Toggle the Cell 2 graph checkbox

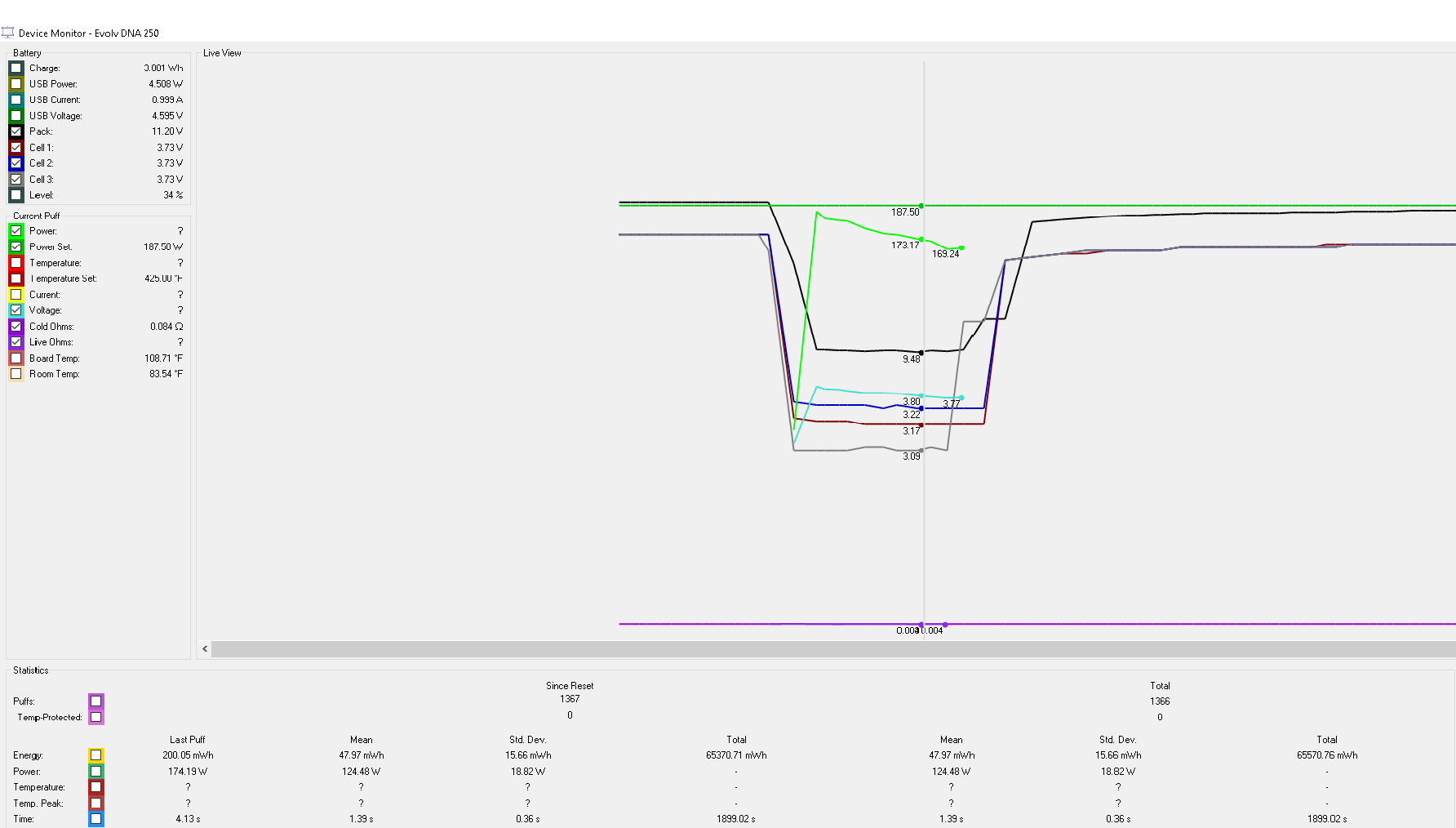16,163
